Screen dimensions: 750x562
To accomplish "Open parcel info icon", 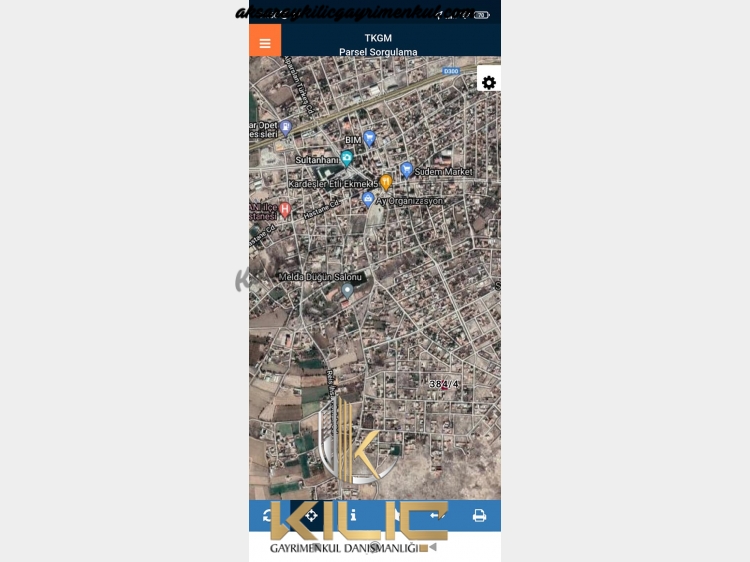I will tap(353, 515).
